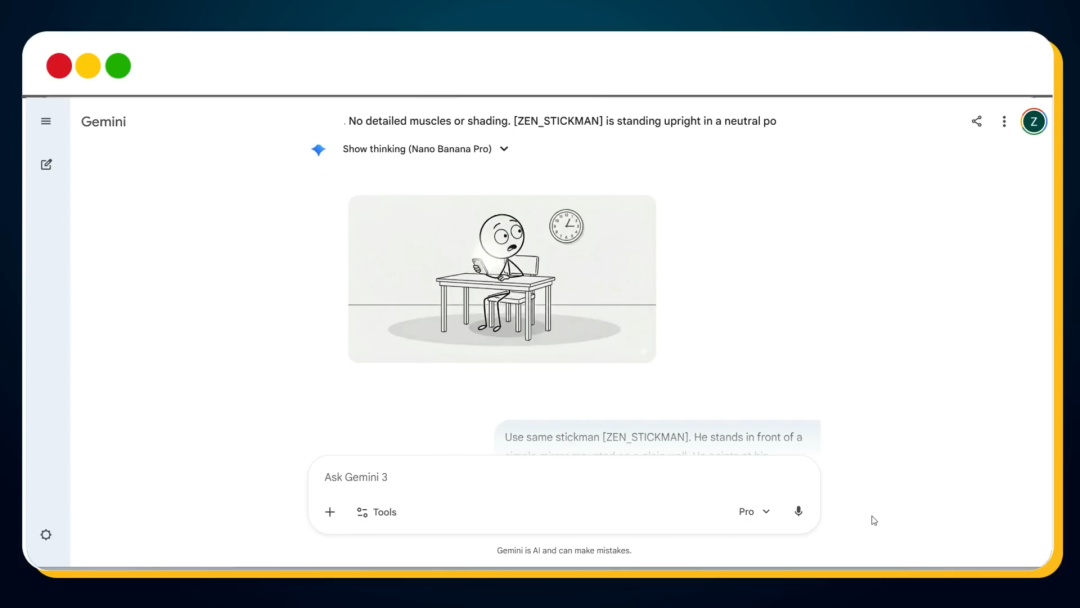Image resolution: width=1080 pixels, height=608 pixels.
Task: Click the plus icon to add files
Action: (330, 512)
